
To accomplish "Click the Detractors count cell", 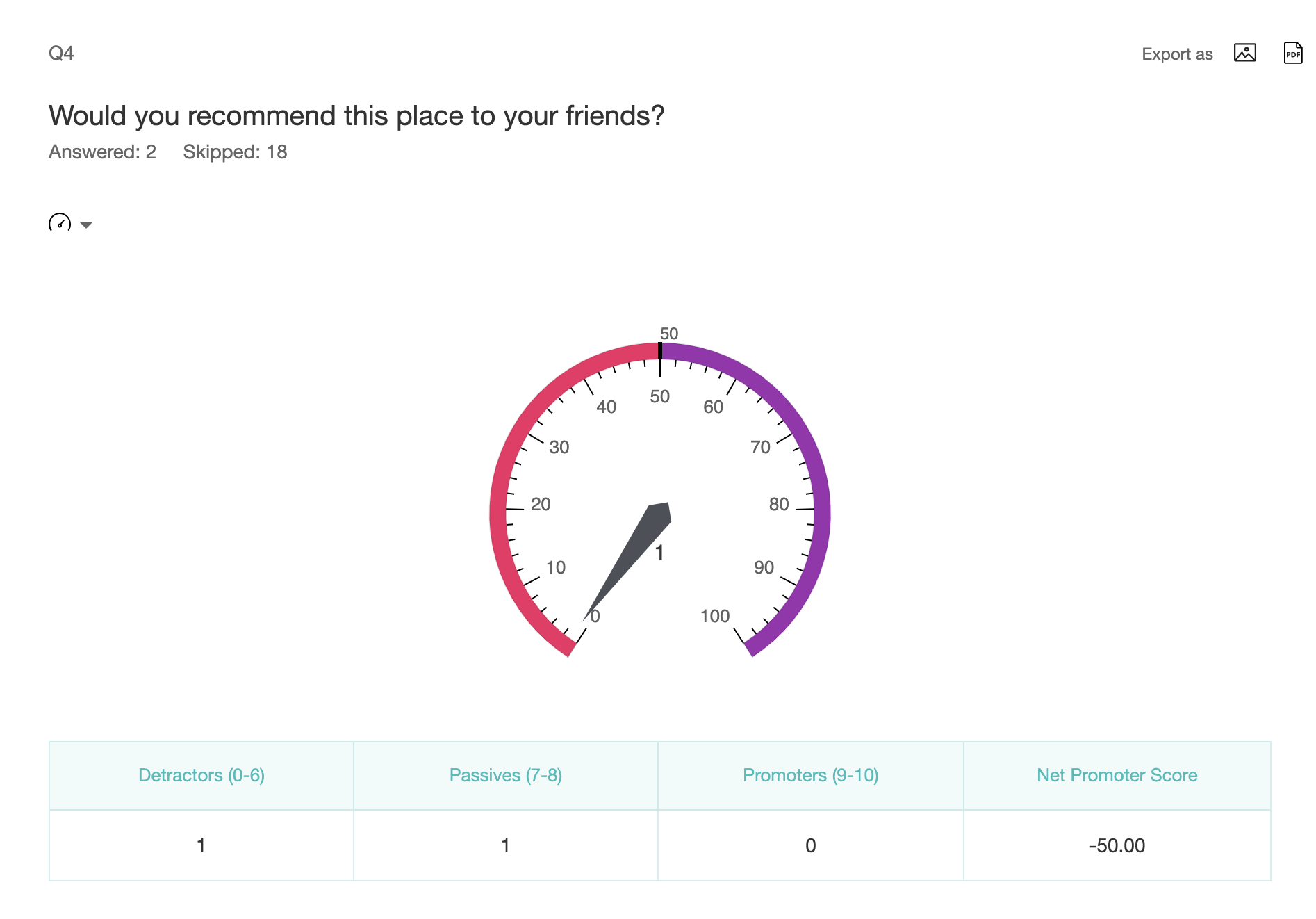I will [x=201, y=845].
